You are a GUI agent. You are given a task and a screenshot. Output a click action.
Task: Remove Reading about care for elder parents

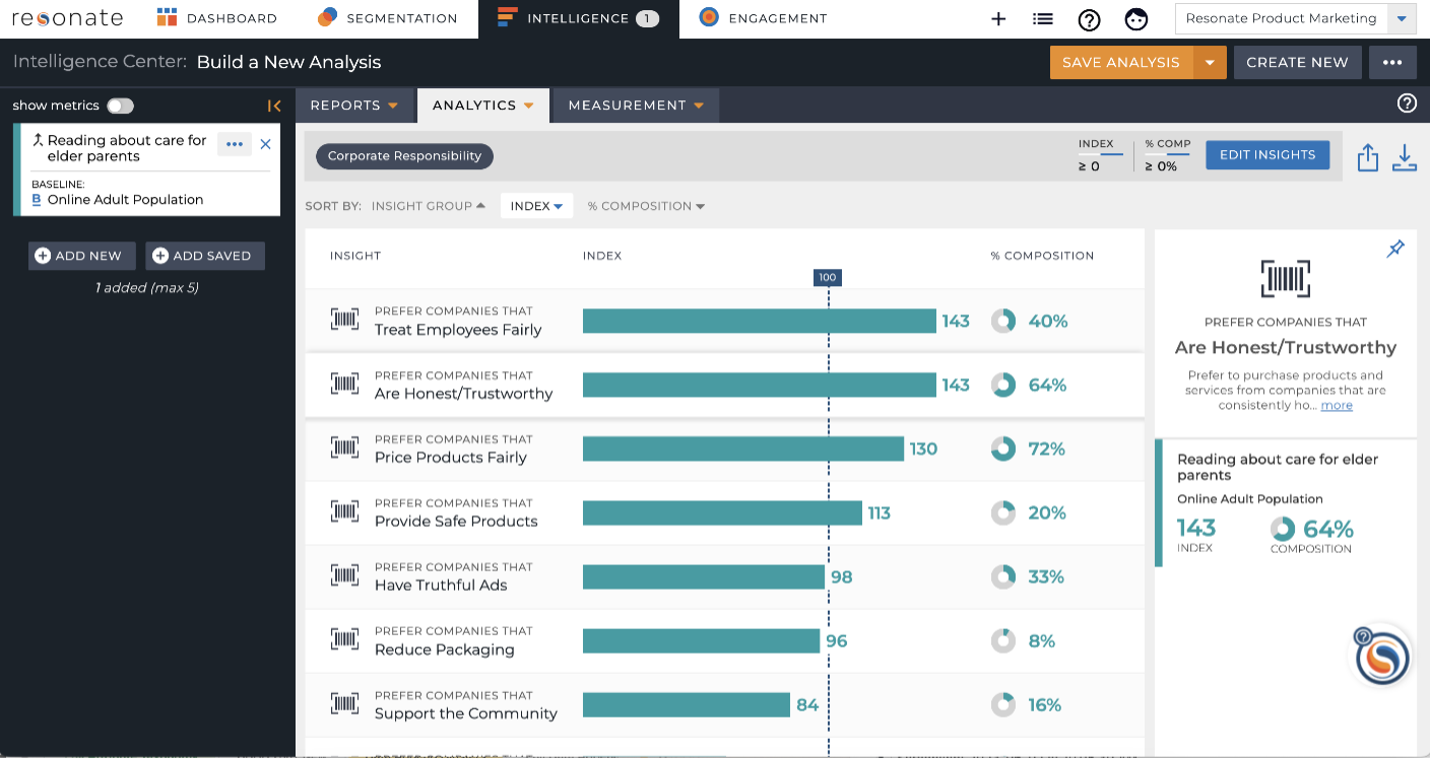click(x=265, y=144)
